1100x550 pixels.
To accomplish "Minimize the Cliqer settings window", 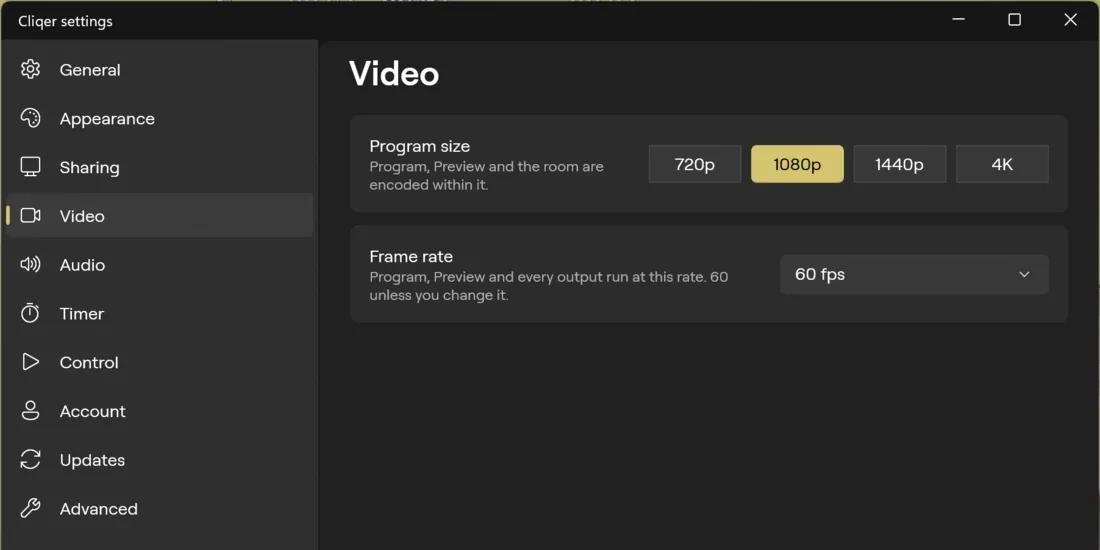I will 958,20.
